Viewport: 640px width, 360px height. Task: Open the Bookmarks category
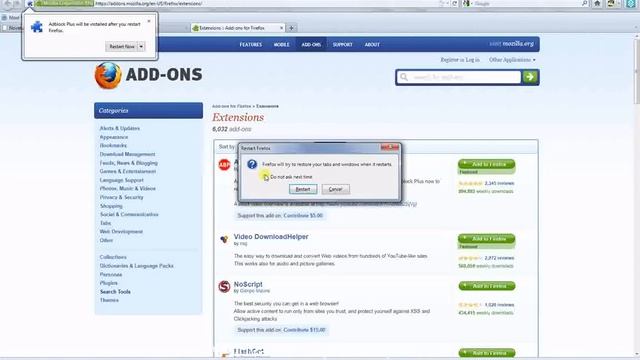[113, 145]
